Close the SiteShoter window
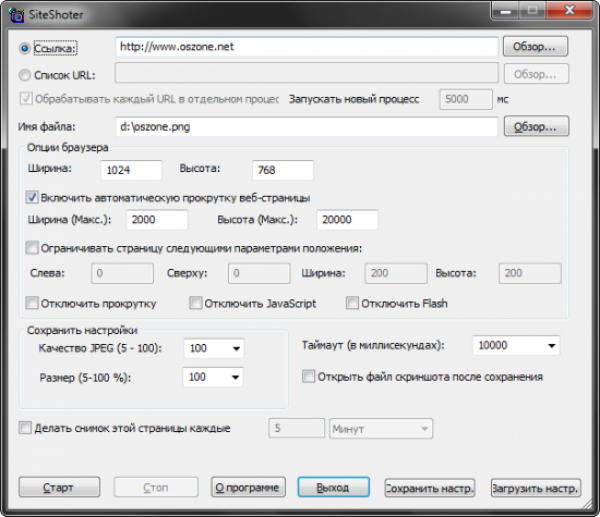Image resolution: width=600 pixels, height=517 pixels. pyautogui.click(x=569, y=11)
